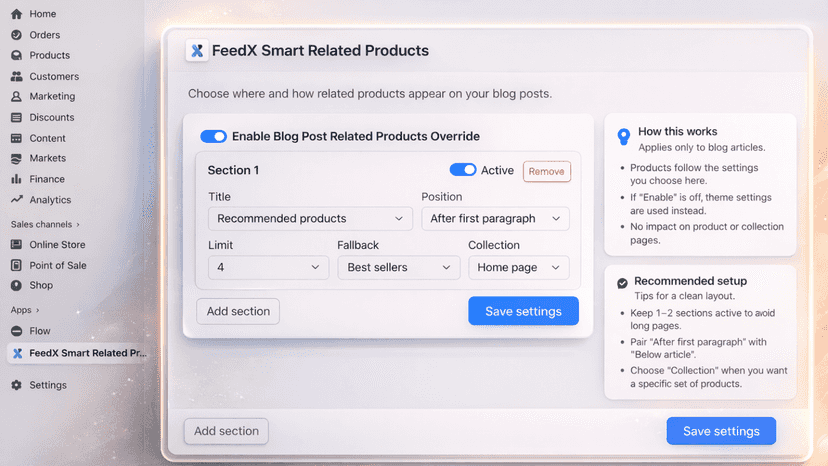828x466 pixels.
Task: Open Analytics menu item
Action: click(50, 200)
